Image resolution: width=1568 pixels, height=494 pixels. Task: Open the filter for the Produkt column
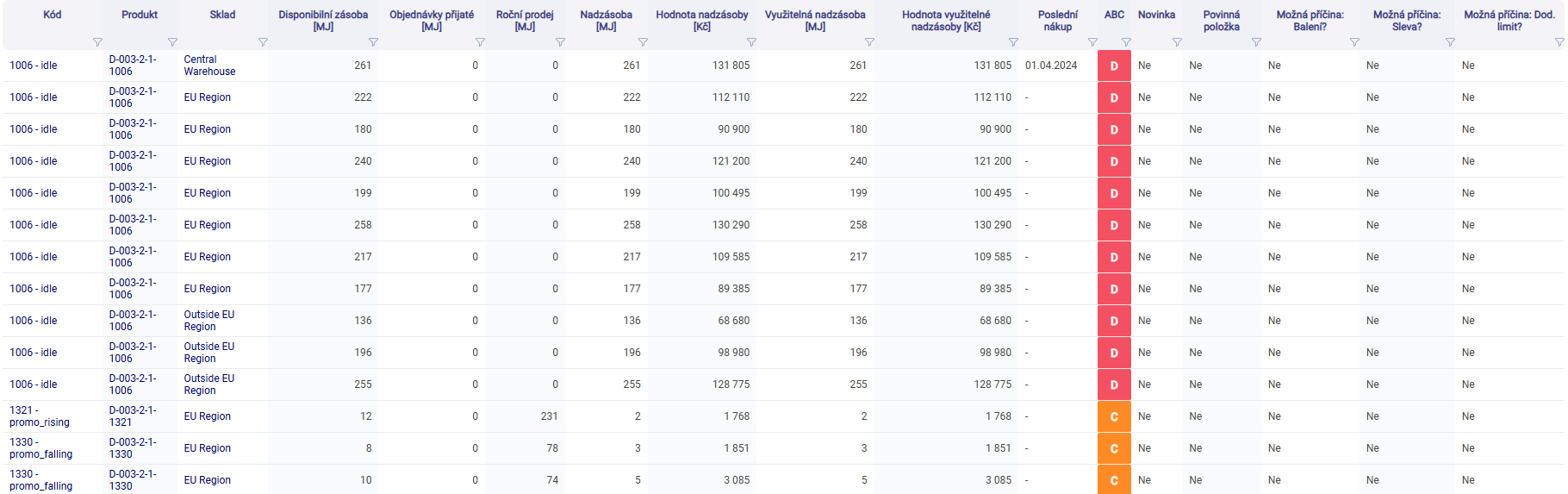(172, 42)
